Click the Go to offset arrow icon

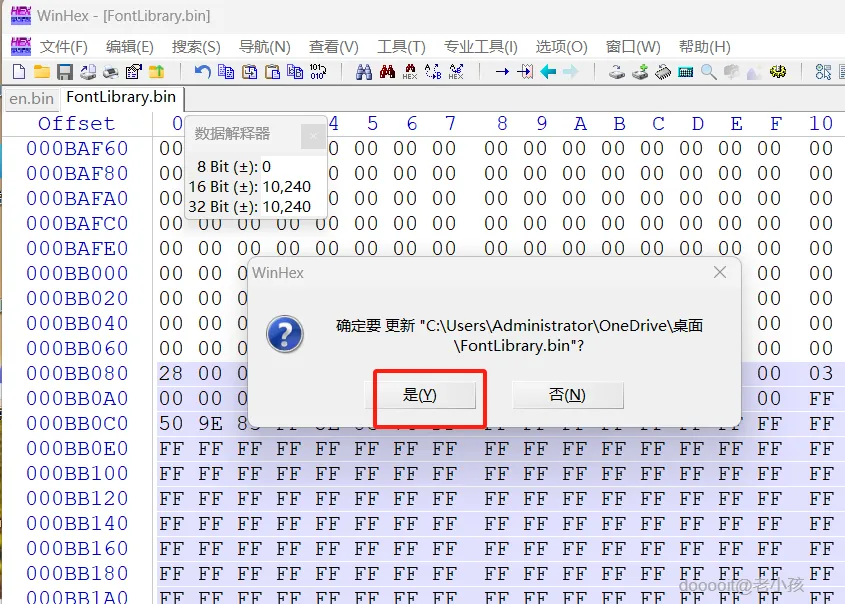pyautogui.click(x=502, y=71)
